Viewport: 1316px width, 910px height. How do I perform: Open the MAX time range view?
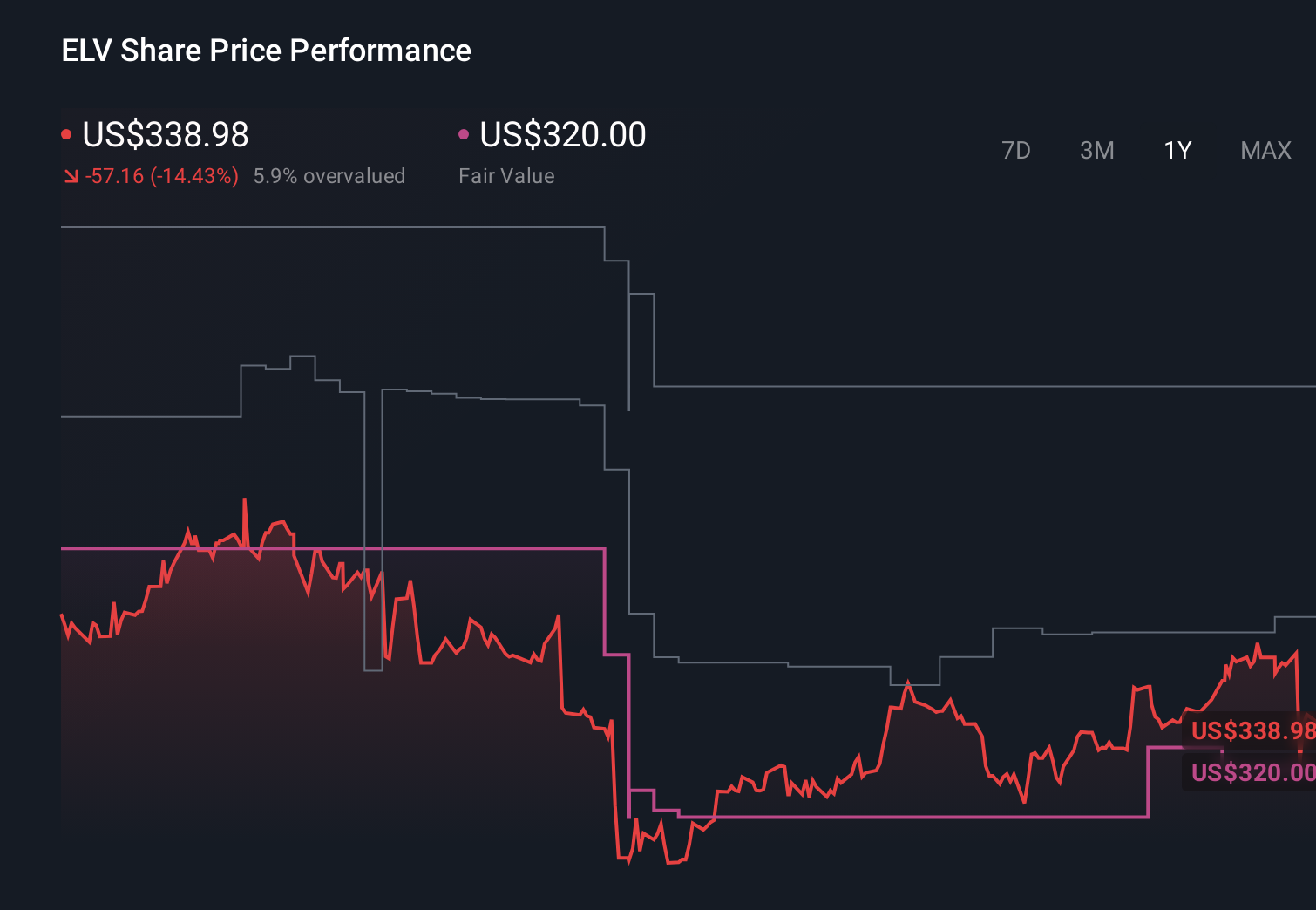pos(1265,150)
